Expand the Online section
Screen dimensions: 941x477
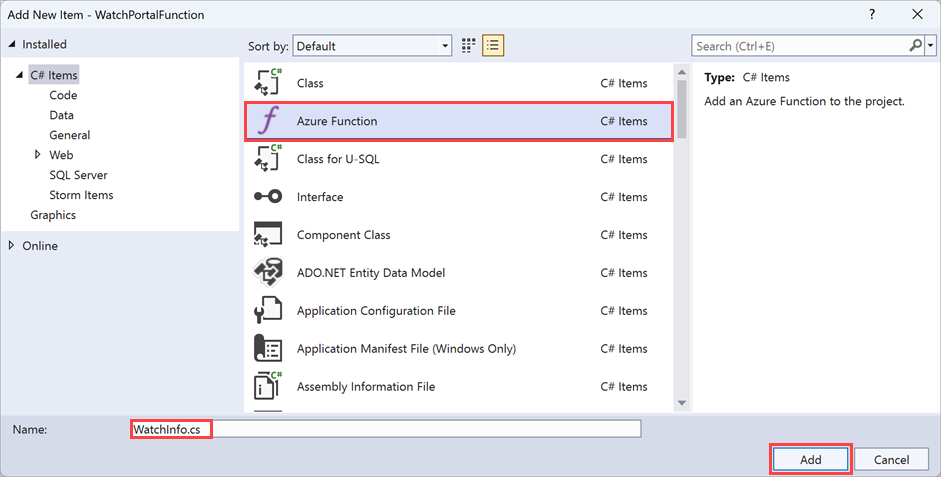pos(11,245)
